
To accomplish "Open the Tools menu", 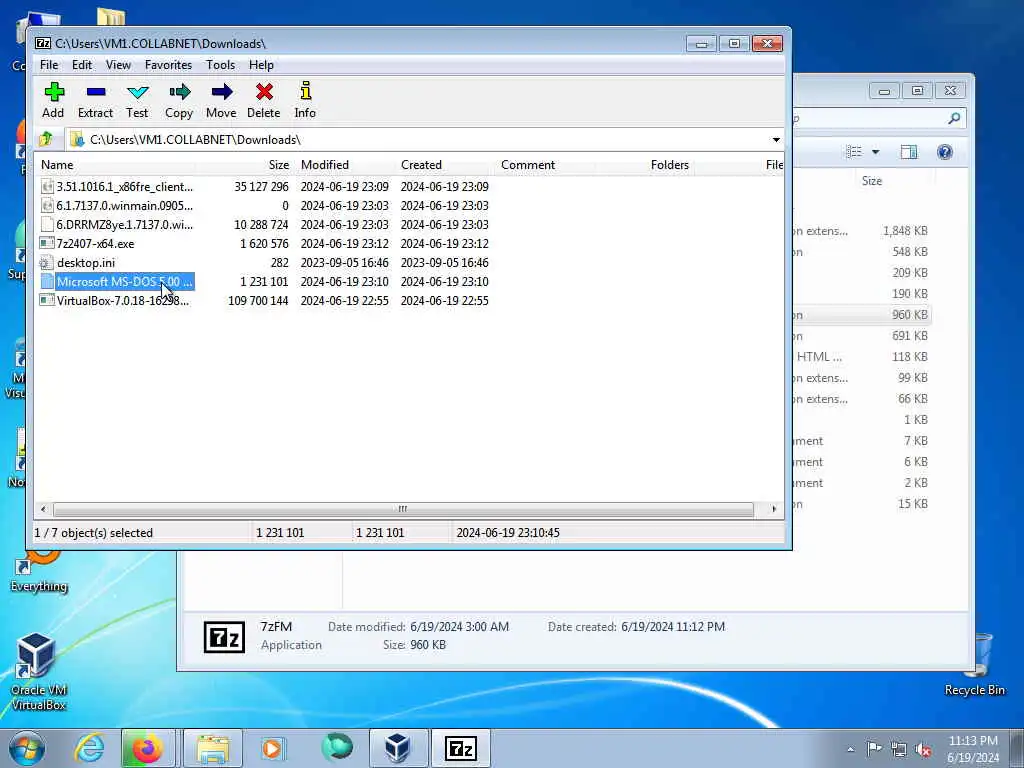I will pos(220,65).
